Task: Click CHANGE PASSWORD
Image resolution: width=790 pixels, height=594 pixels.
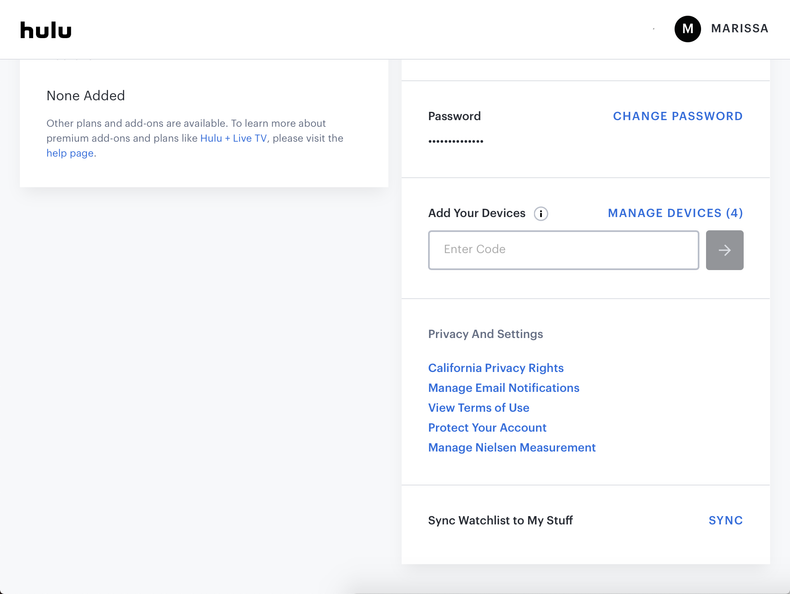Action: 677,117
